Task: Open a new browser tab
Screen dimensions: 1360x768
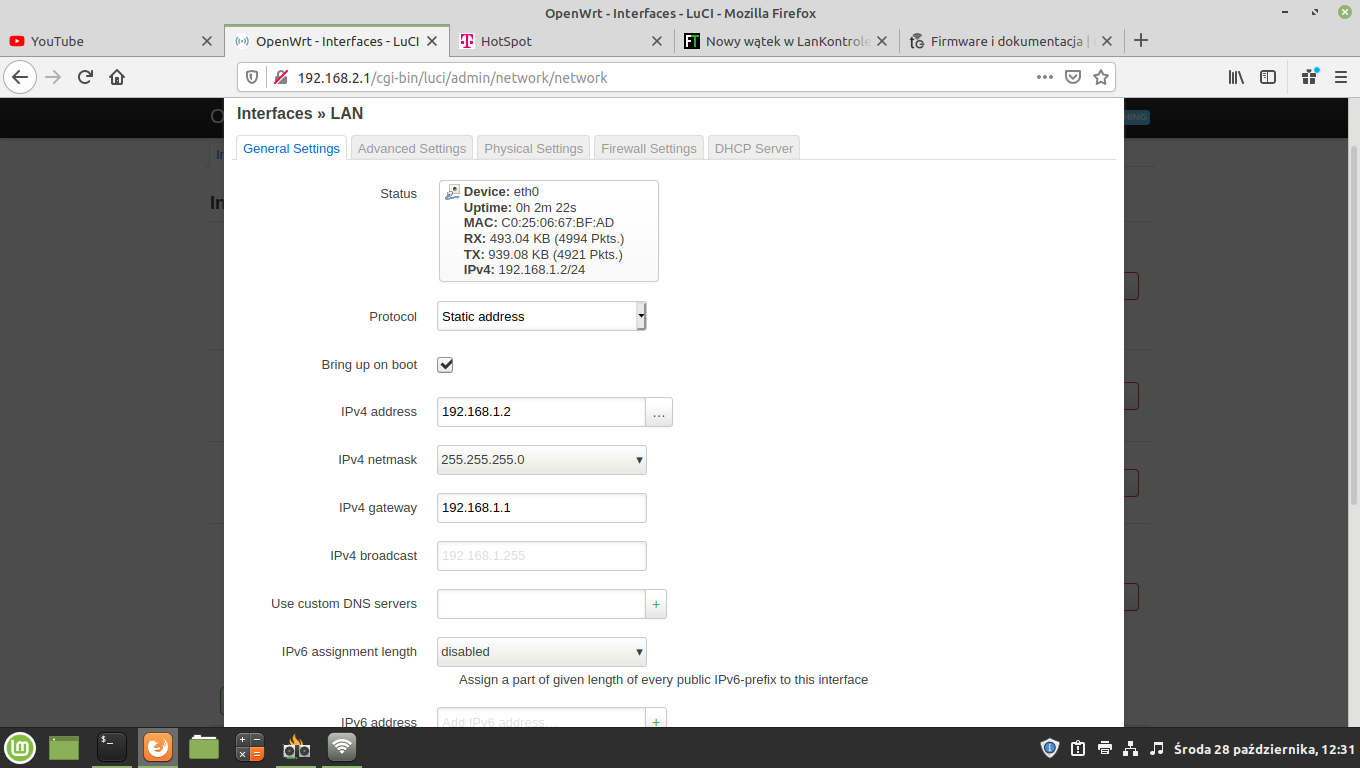Action: pyautogui.click(x=1141, y=41)
